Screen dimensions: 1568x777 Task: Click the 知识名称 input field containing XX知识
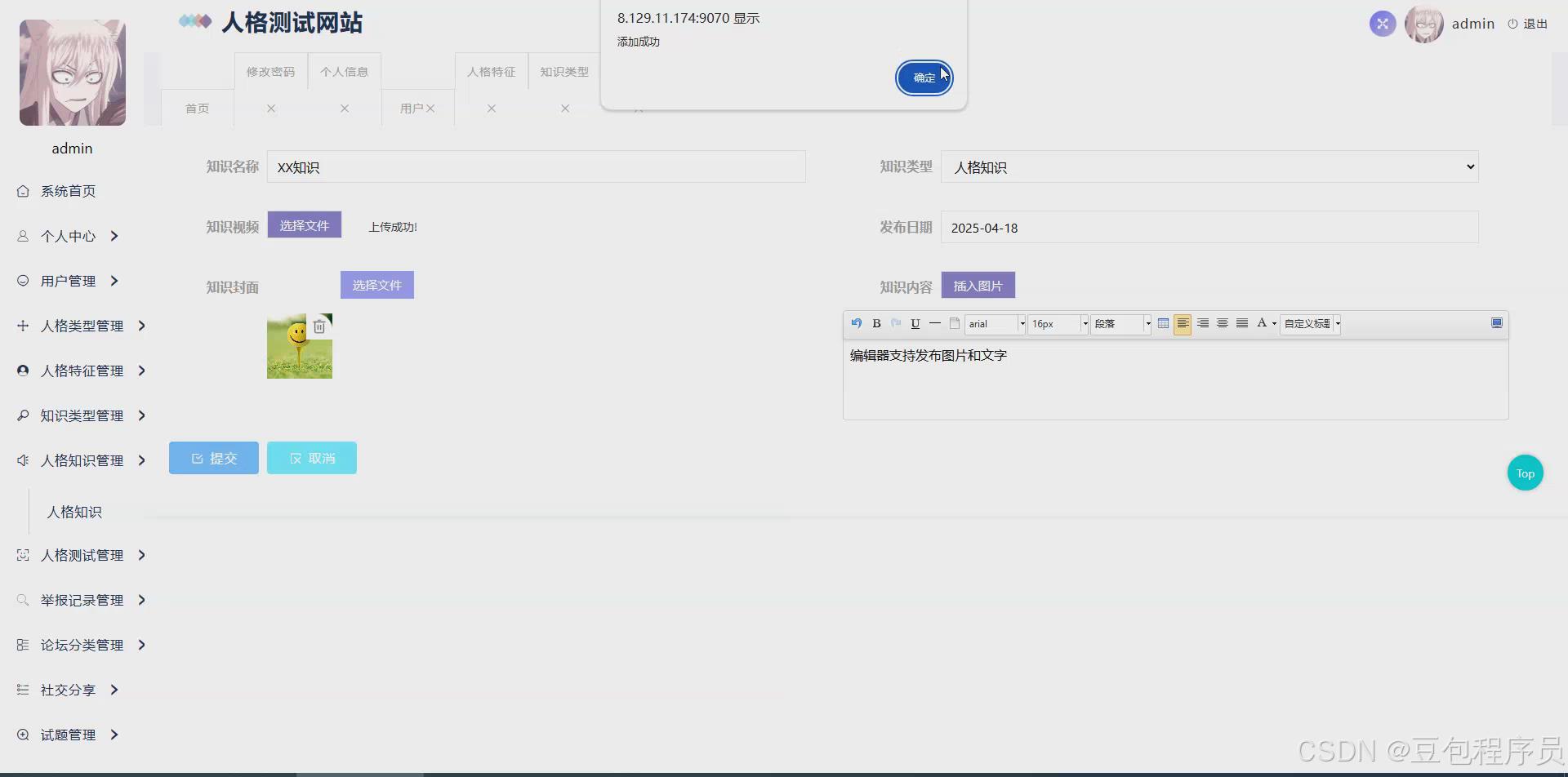pyautogui.click(x=537, y=166)
